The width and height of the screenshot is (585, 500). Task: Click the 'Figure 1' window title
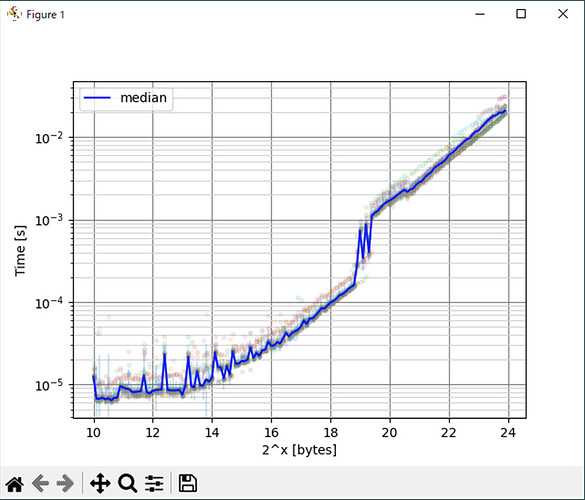[x=45, y=15]
